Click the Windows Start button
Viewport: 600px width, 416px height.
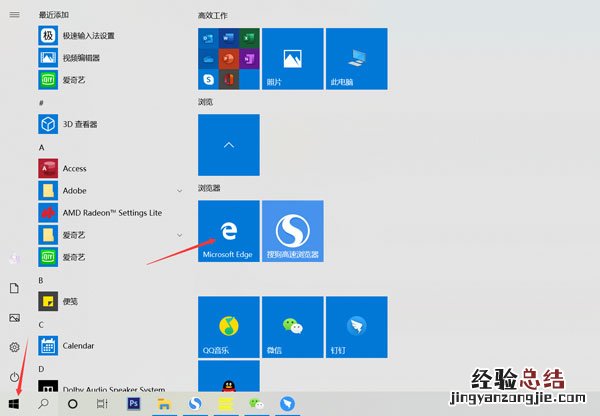coord(14,403)
